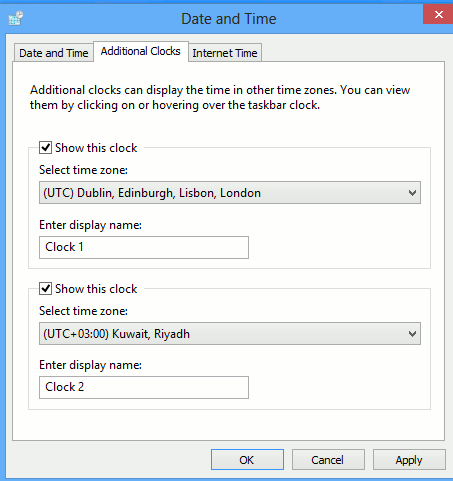Click the Clock 2 display name field
This screenshot has width=453, height=481.
tap(144, 387)
